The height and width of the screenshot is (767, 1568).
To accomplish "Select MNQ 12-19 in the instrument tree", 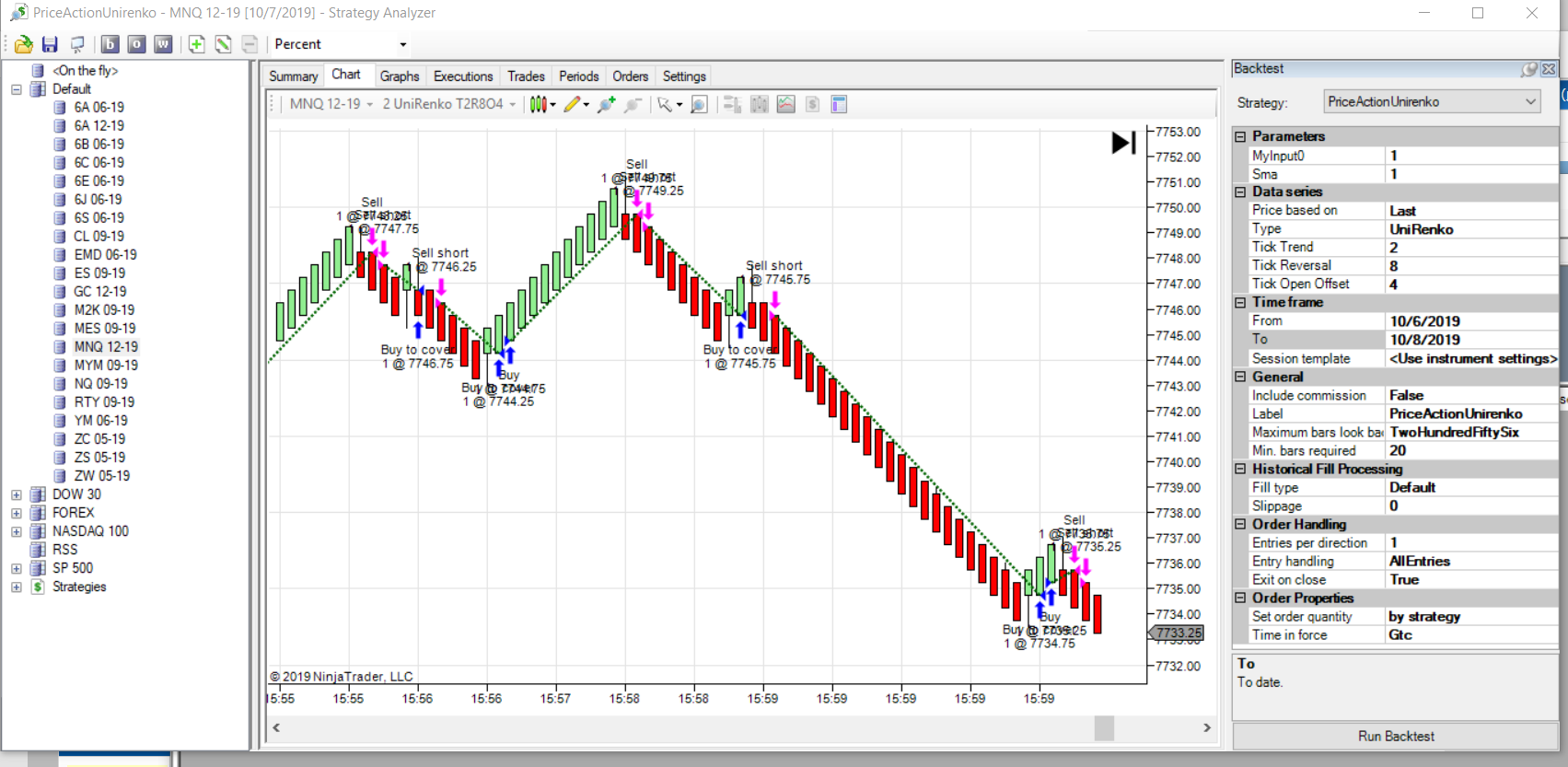I will 106,347.
